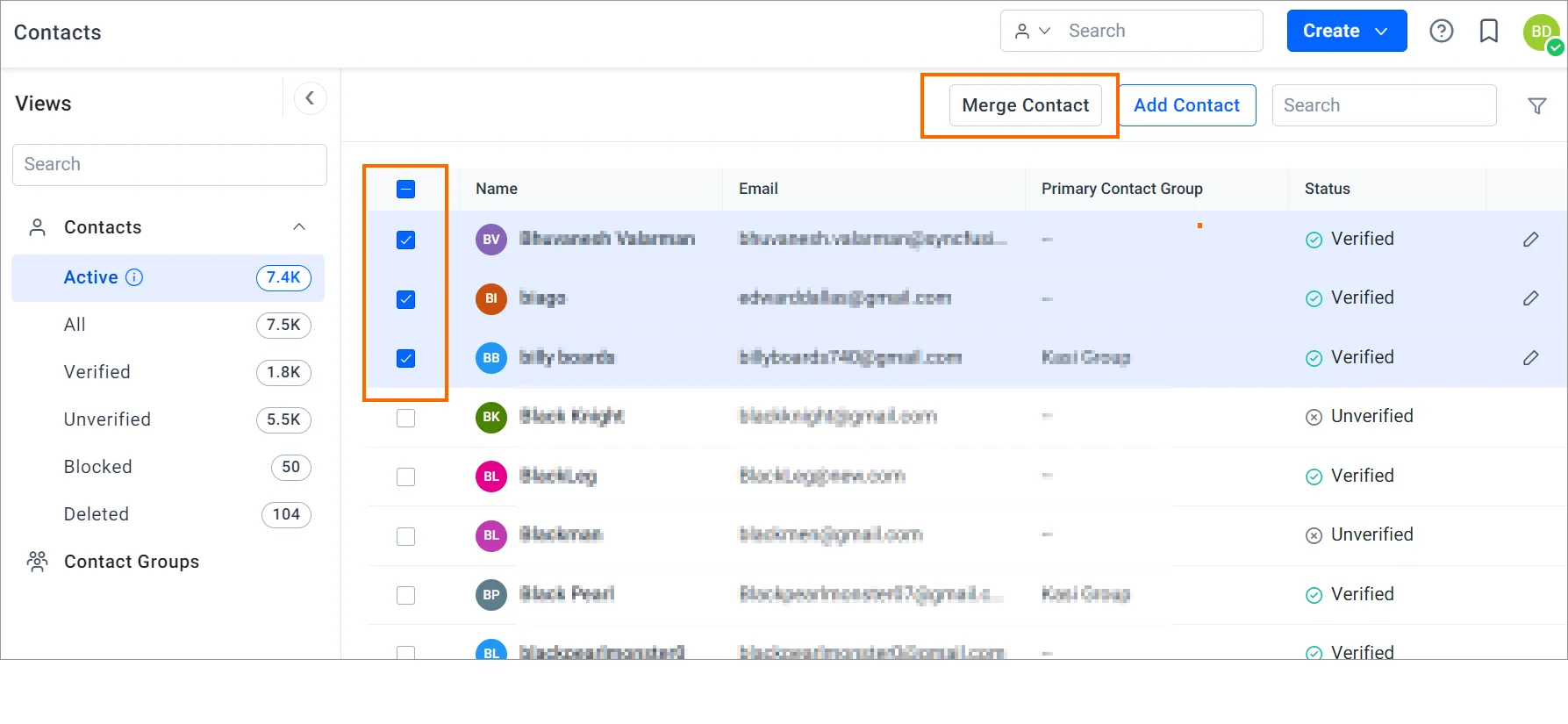Toggle the select-all header checkbox
The image size is (1568, 724).
405,189
